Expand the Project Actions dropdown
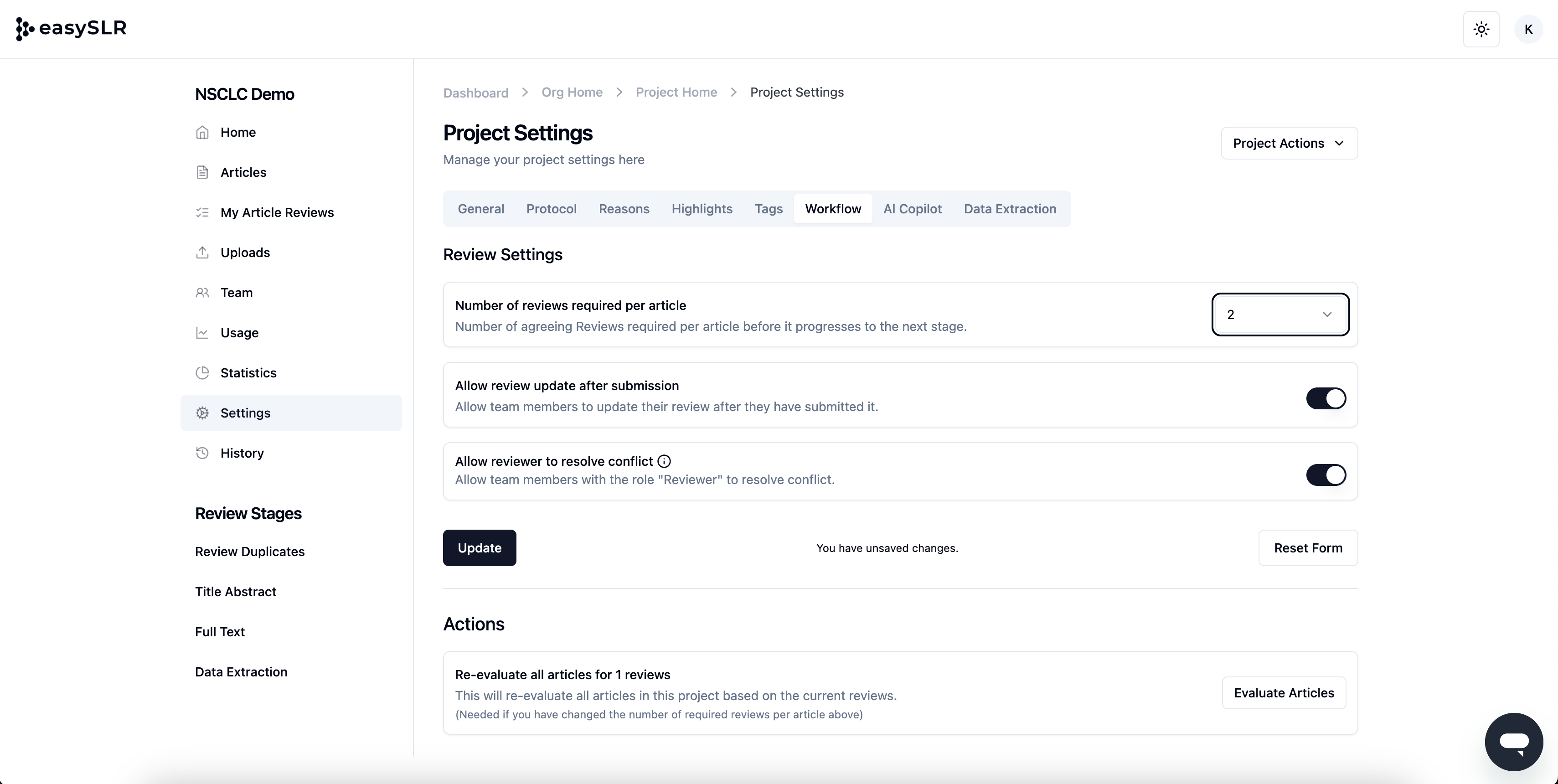The width and height of the screenshot is (1558, 784). tap(1289, 144)
